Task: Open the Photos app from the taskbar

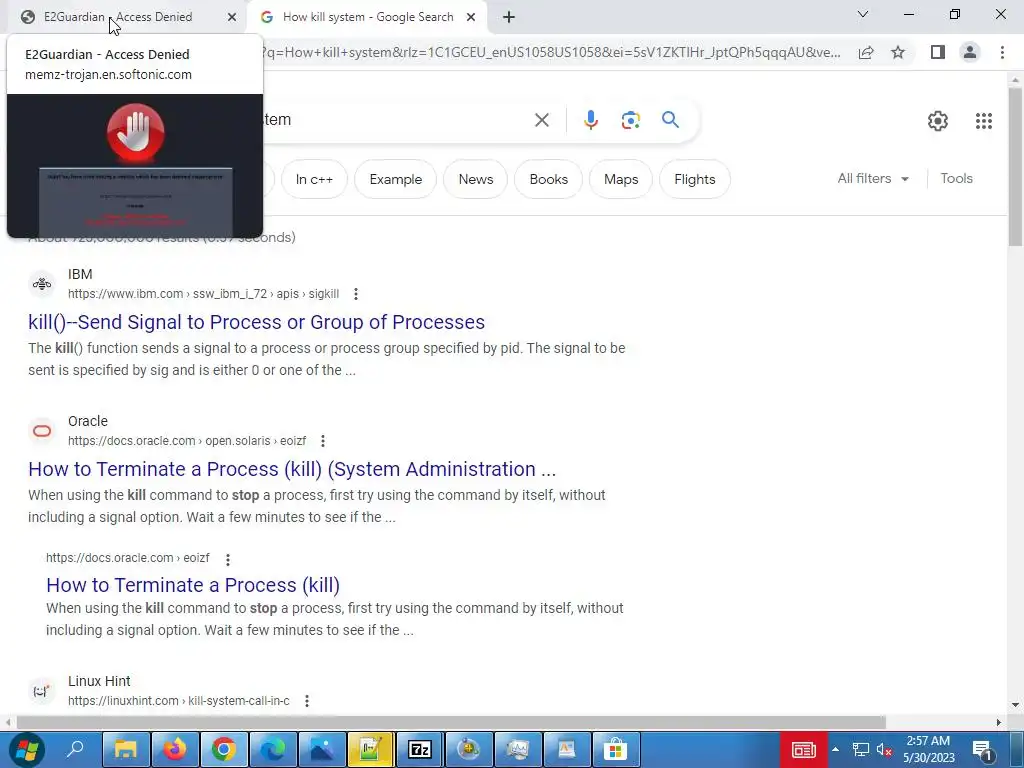Action: point(321,750)
